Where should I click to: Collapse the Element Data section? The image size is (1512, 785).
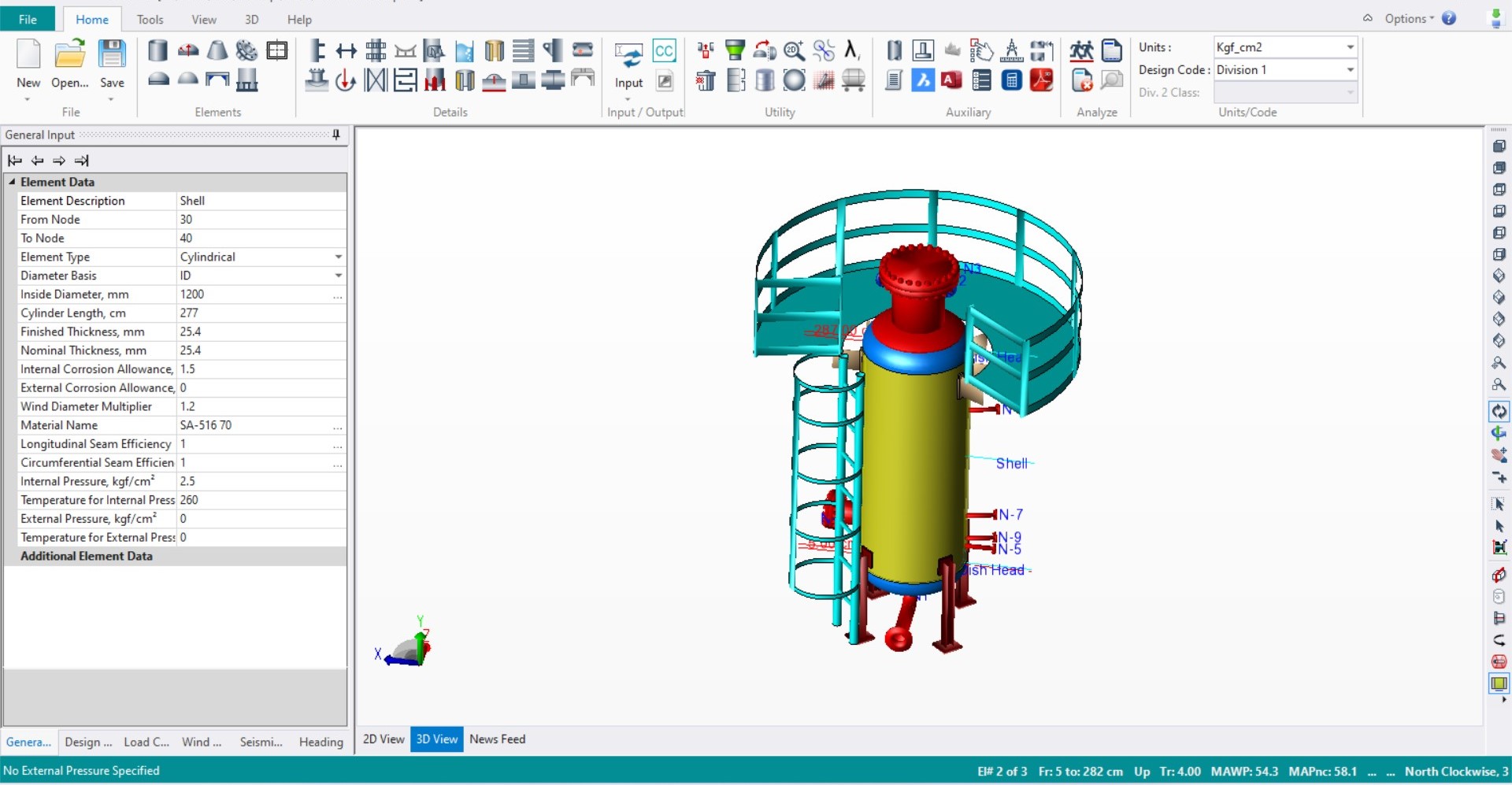12,182
